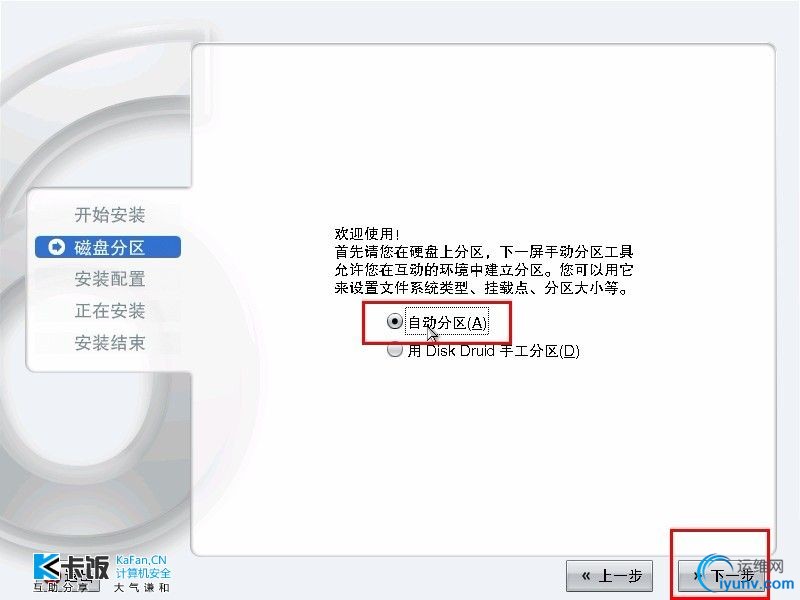Open the 开始安装 step in the sidebar
The width and height of the screenshot is (800, 600).
(110, 215)
